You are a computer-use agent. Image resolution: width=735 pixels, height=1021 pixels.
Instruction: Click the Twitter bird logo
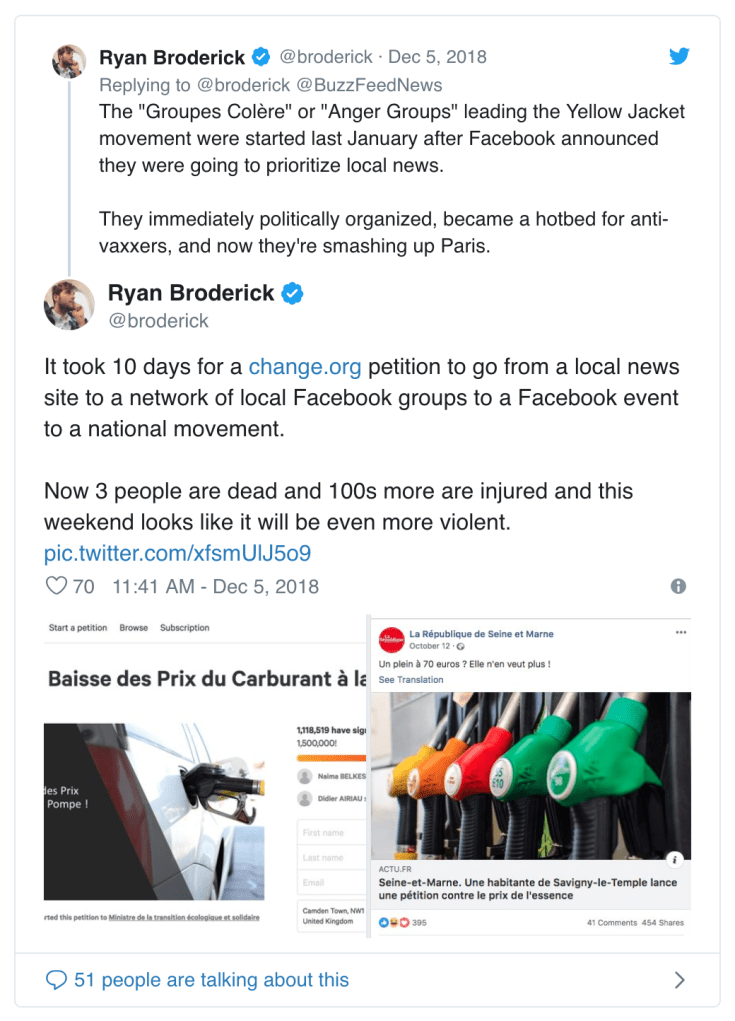click(679, 57)
